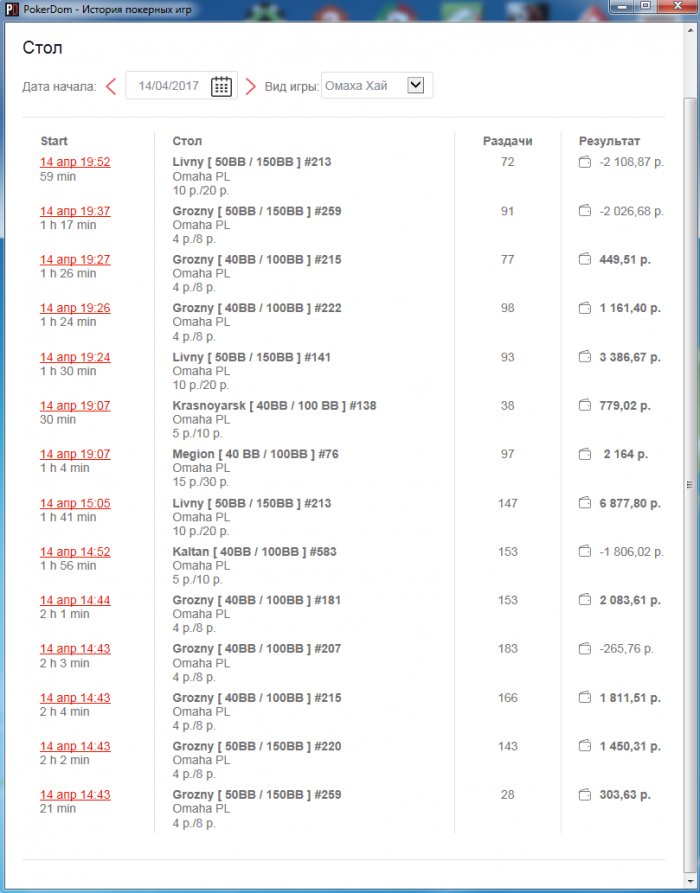Viewport: 700px width, 893px height.
Task: Open the calendar date picker icon
Action: click(221, 86)
